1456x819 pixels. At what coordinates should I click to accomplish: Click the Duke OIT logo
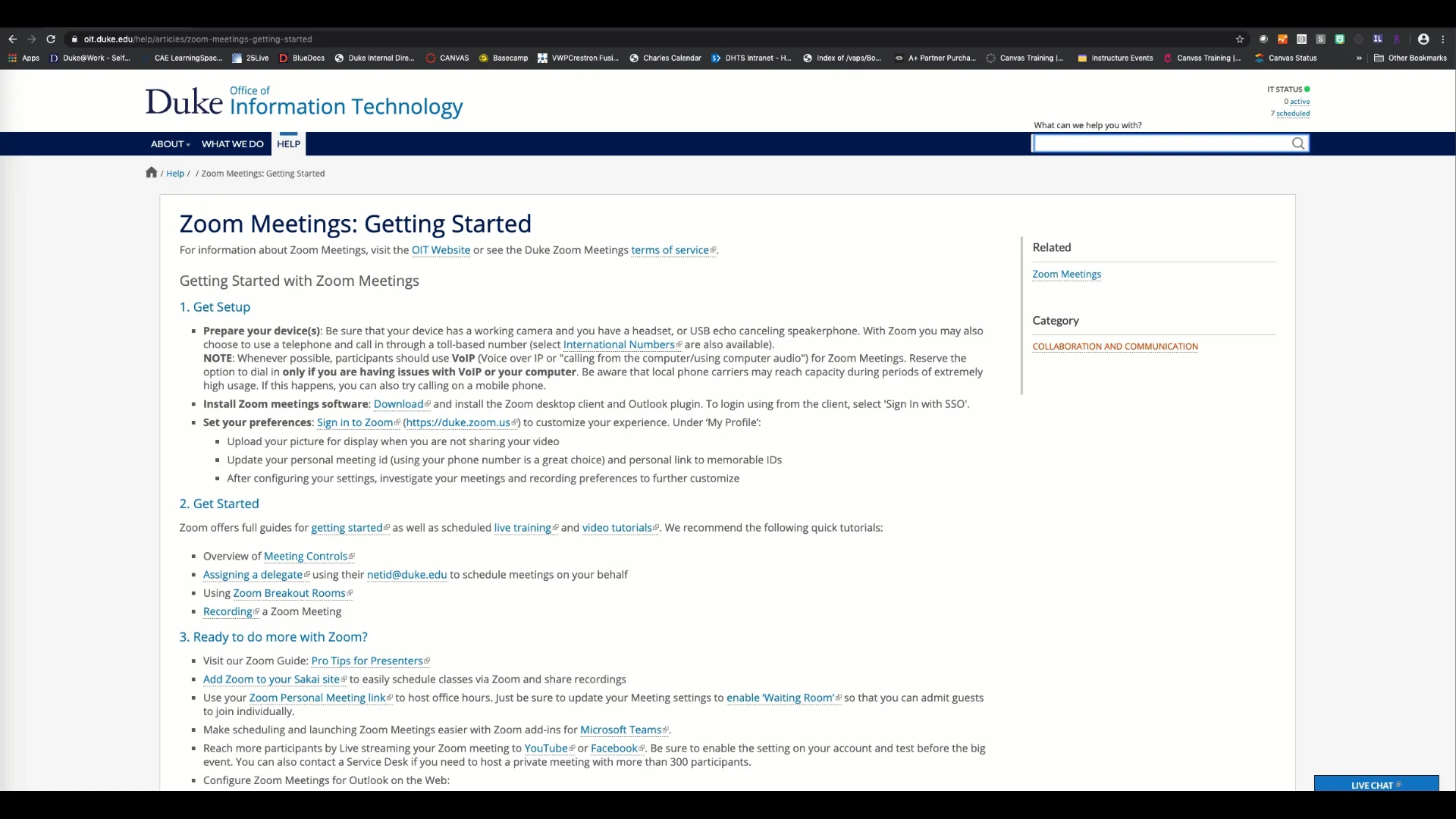(304, 102)
